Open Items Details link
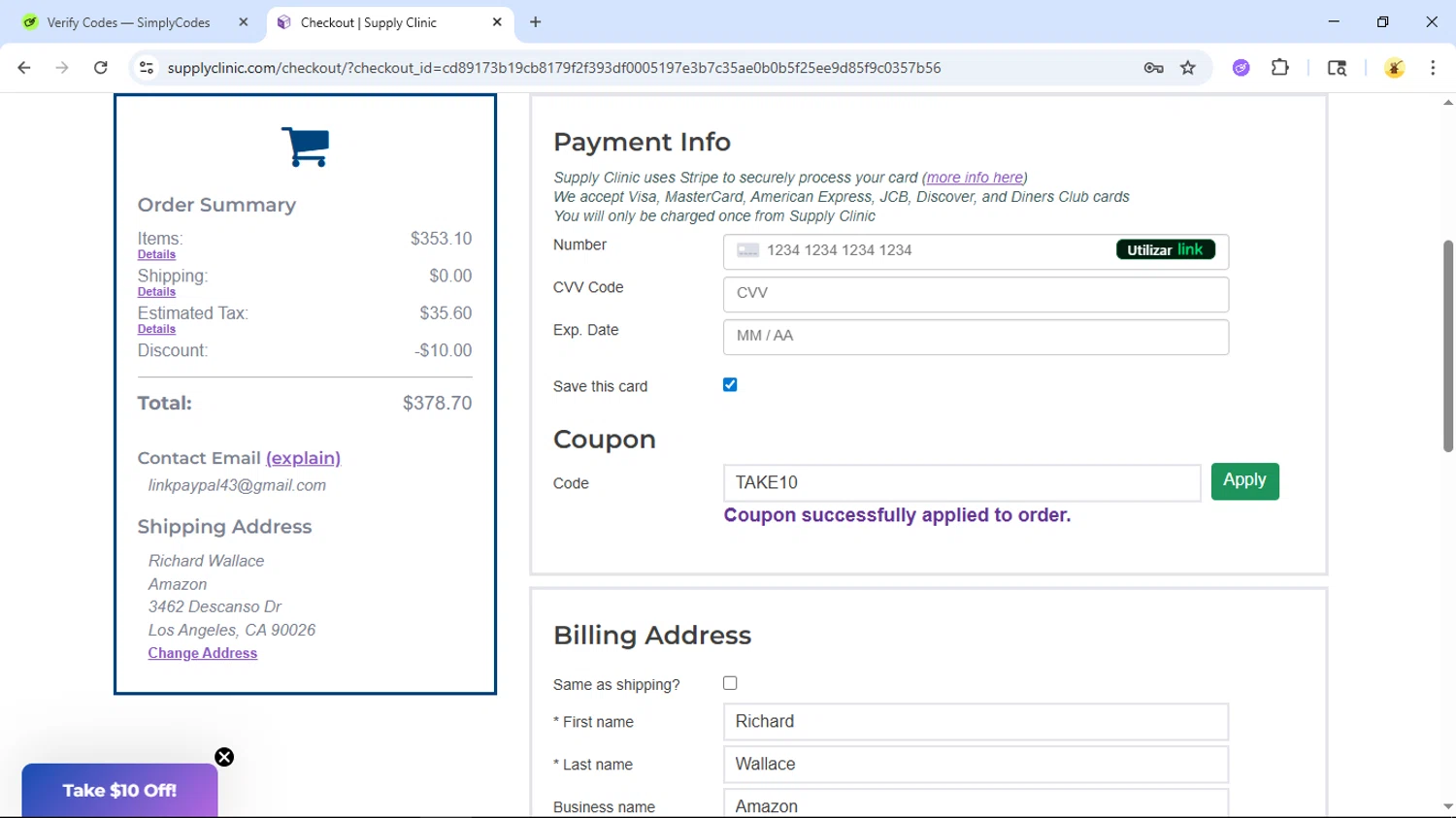This screenshot has width=1456, height=818. click(x=156, y=254)
